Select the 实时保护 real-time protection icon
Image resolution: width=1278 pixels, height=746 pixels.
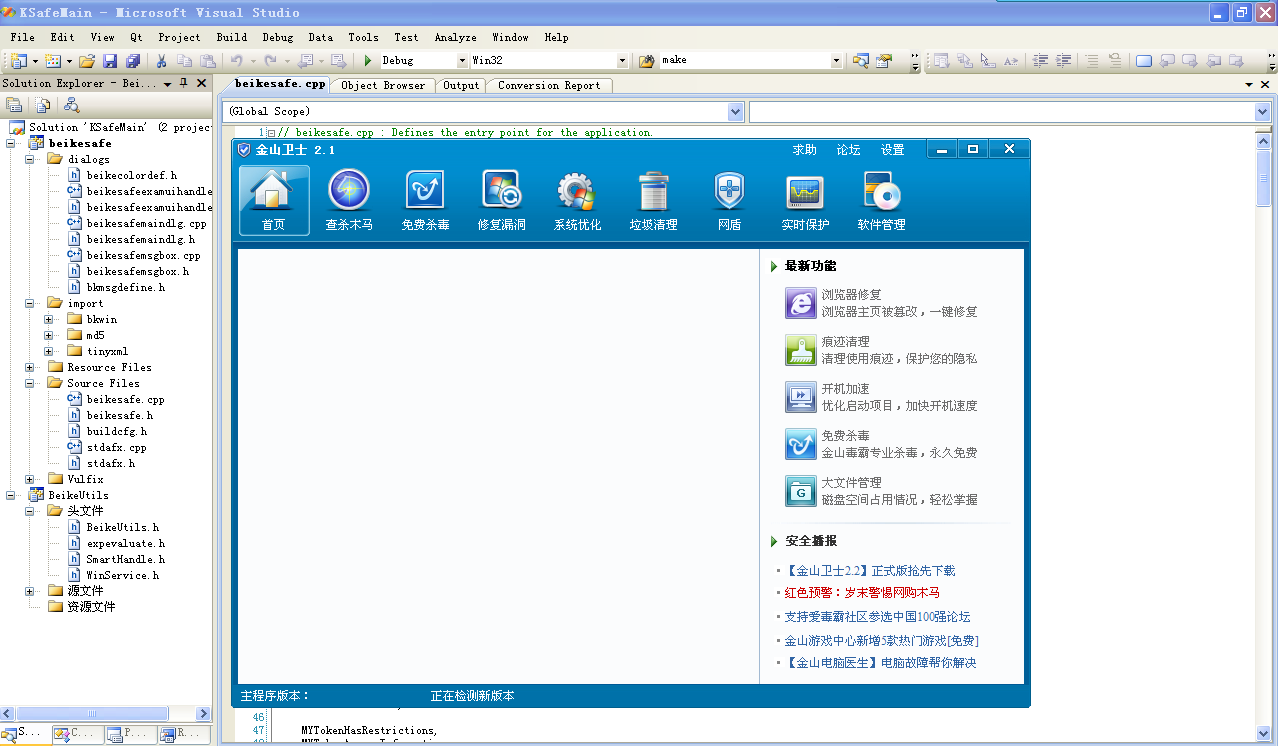coord(805,191)
